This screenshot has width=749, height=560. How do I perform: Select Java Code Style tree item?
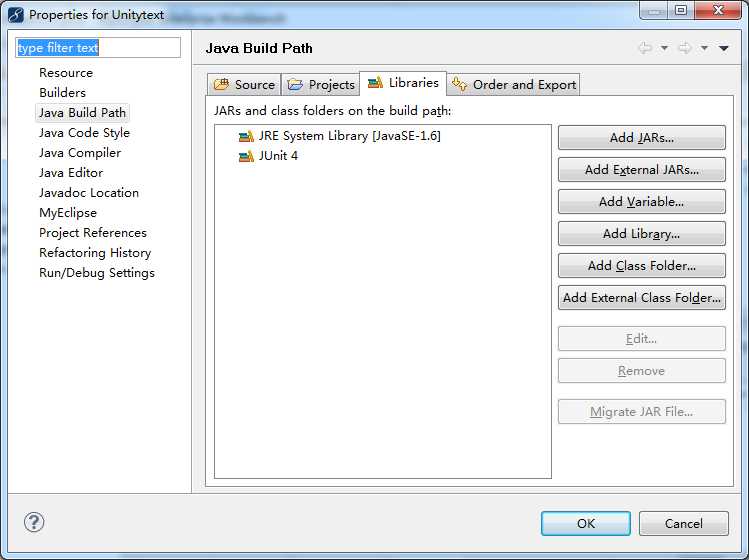[85, 133]
